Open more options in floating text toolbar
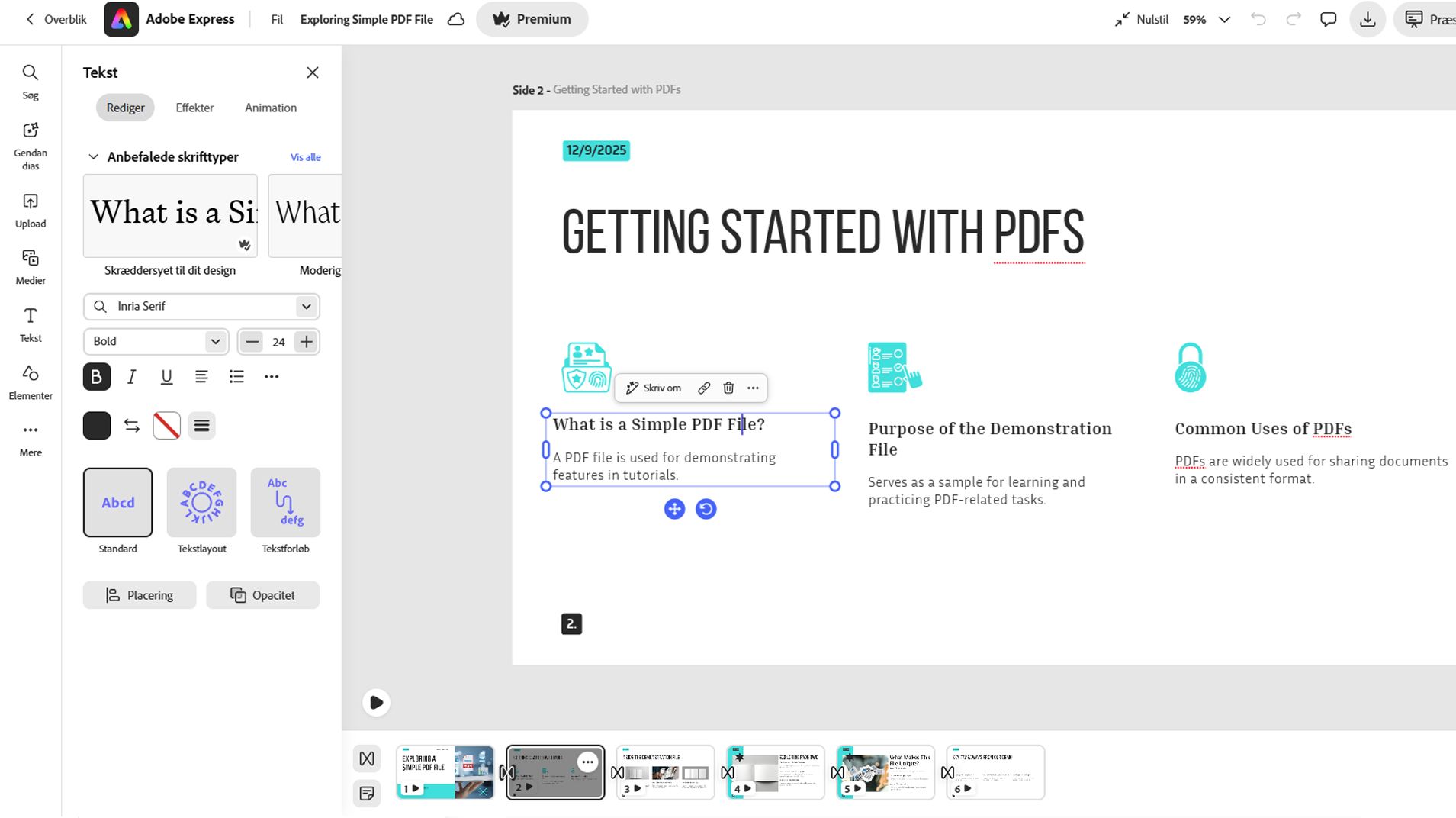 click(x=753, y=388)
